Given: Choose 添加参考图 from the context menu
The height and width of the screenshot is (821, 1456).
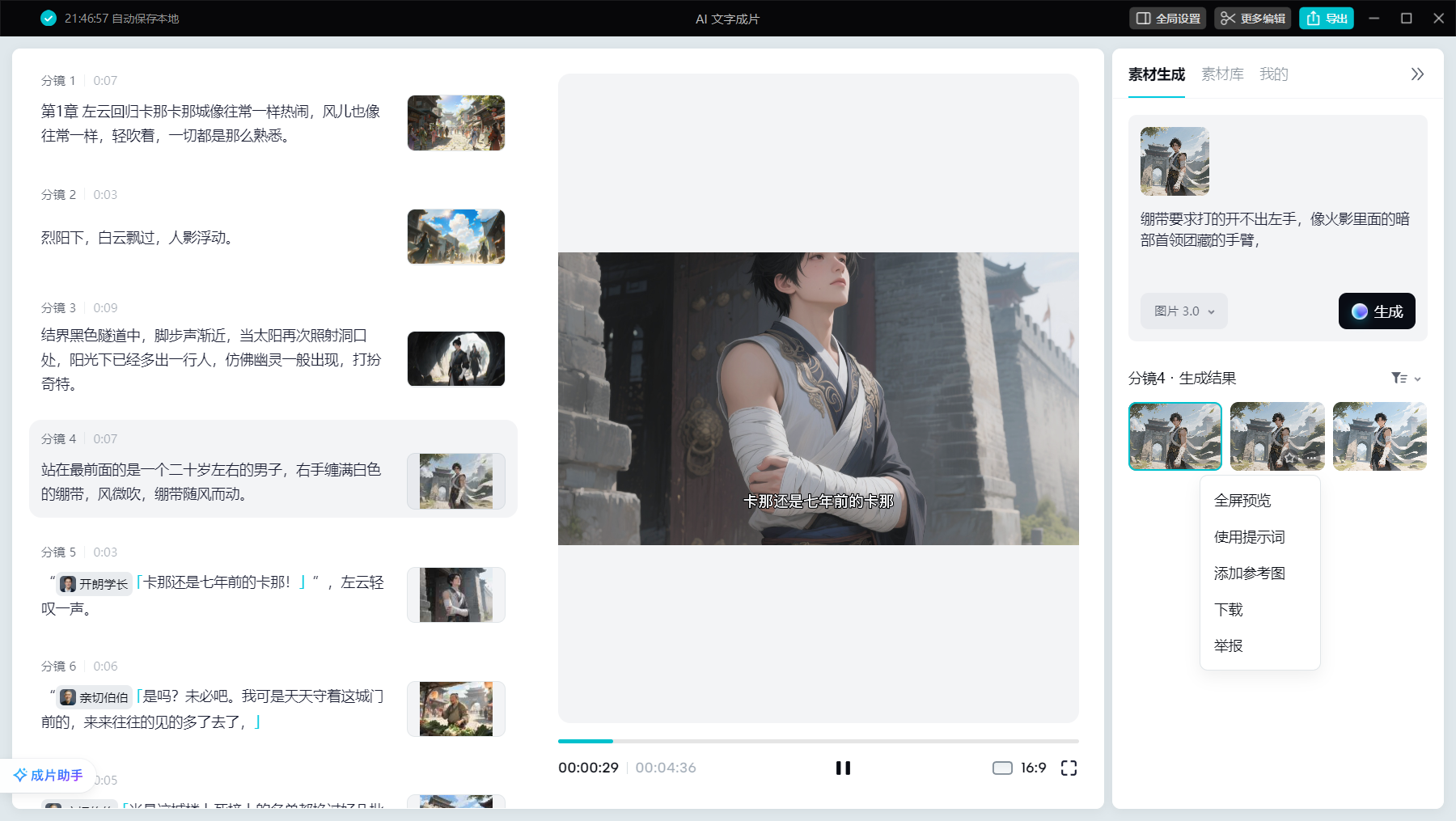Looking at the screenshot, I should [1260, 573].
